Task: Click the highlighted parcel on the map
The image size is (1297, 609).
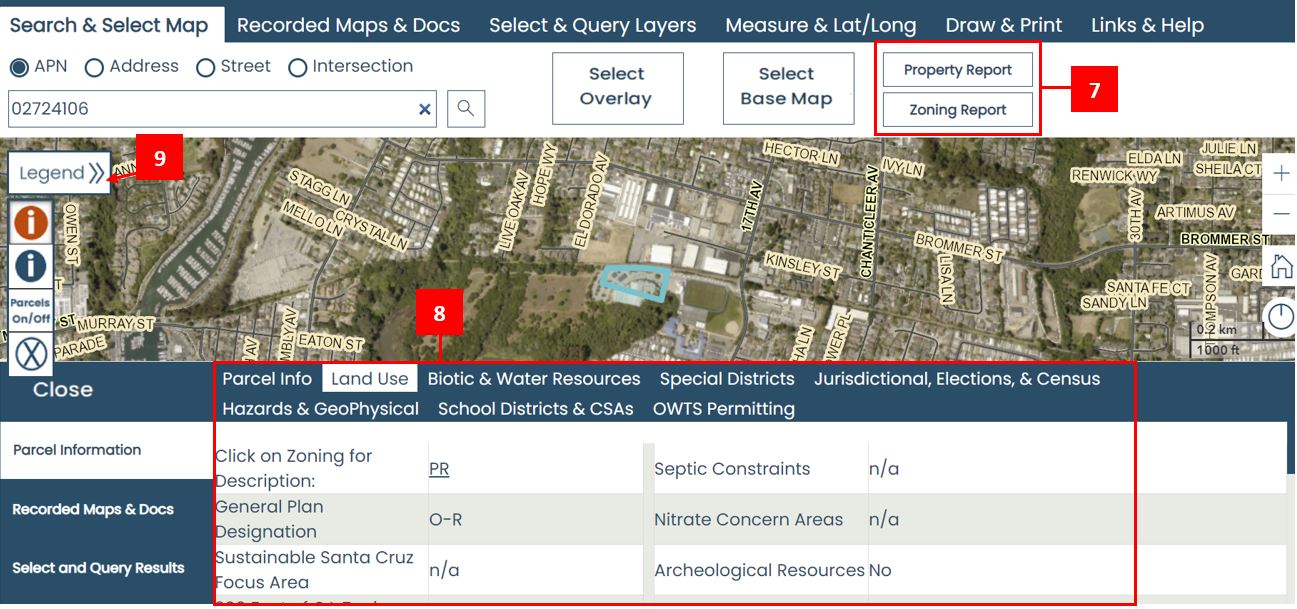Action: click(636, 283)
